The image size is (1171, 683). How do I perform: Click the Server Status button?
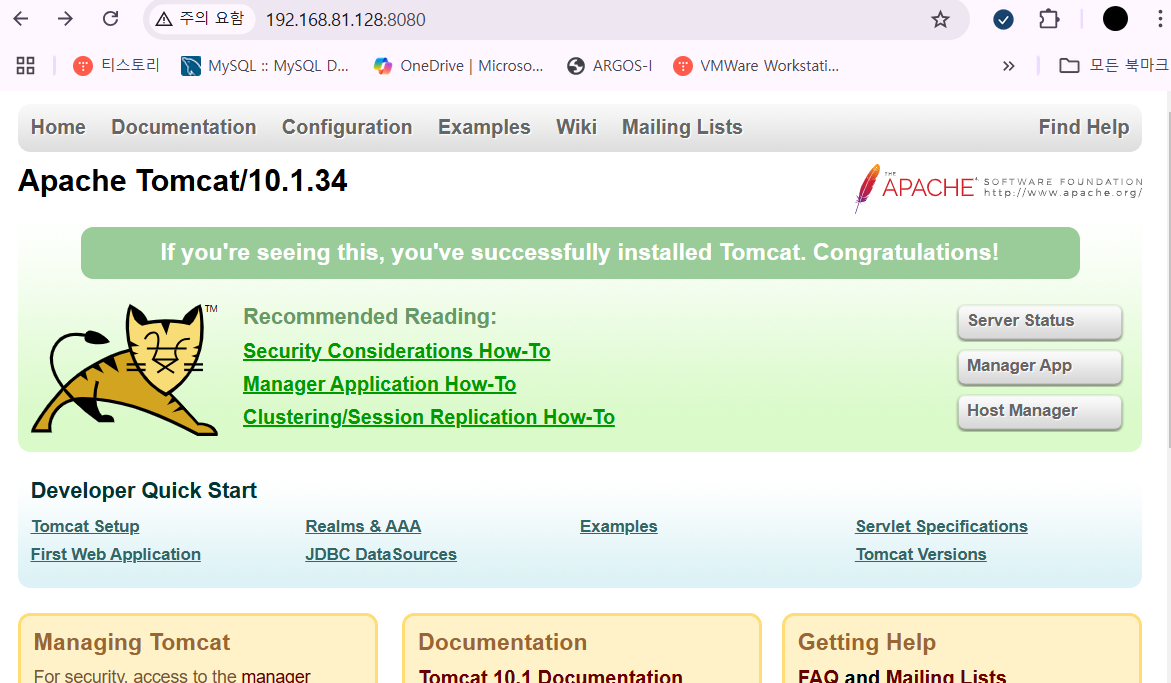[1040, 321]
